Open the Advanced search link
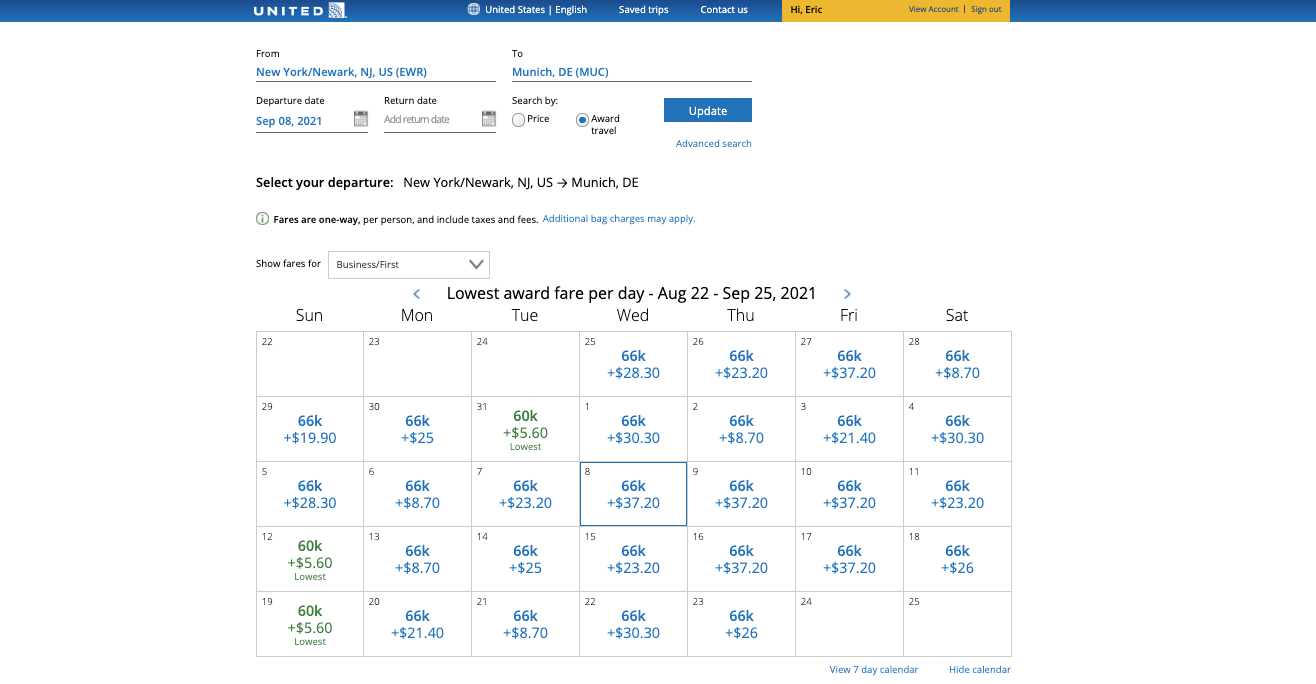 click(x=713, y=144)
